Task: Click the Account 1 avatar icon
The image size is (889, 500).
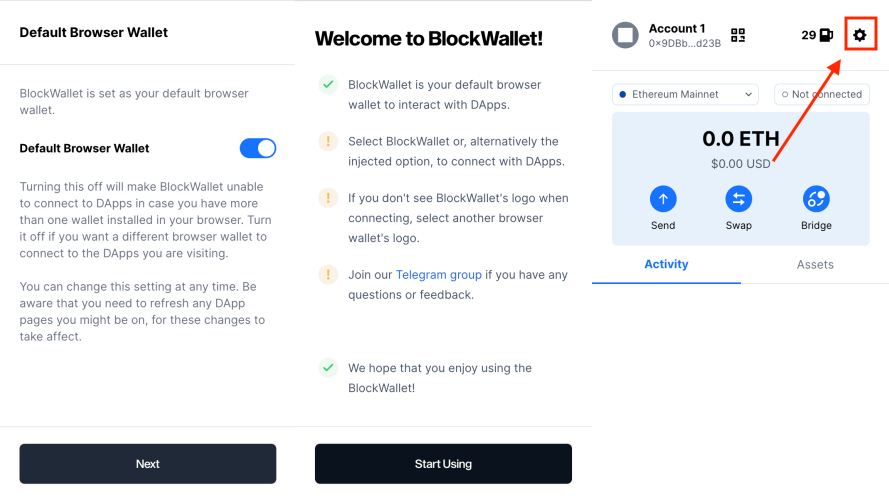Action: [x=626, y=35]
